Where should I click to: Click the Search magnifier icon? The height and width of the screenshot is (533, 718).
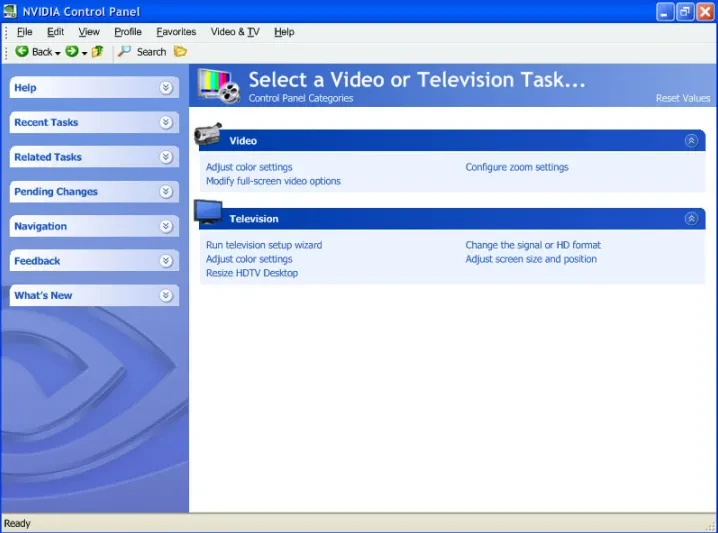coord(124,51)
